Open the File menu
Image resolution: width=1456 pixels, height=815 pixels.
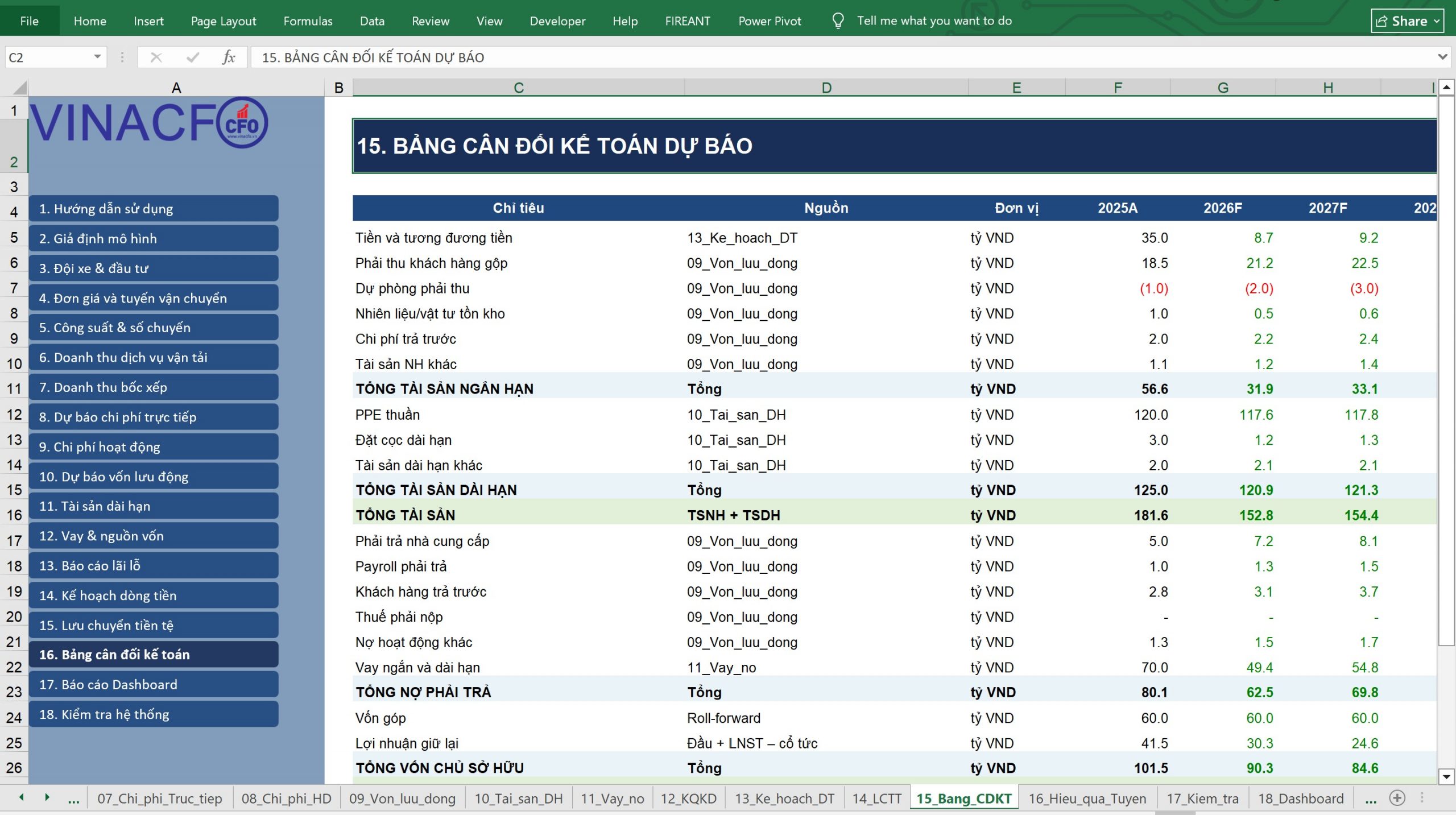[x=30, y=21]
